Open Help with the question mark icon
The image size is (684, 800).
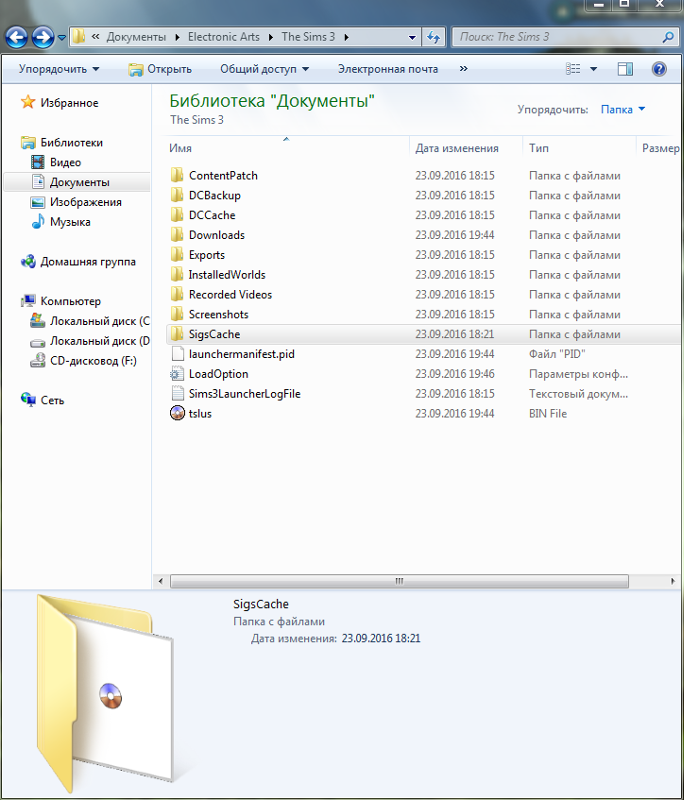tap(659, 69)
